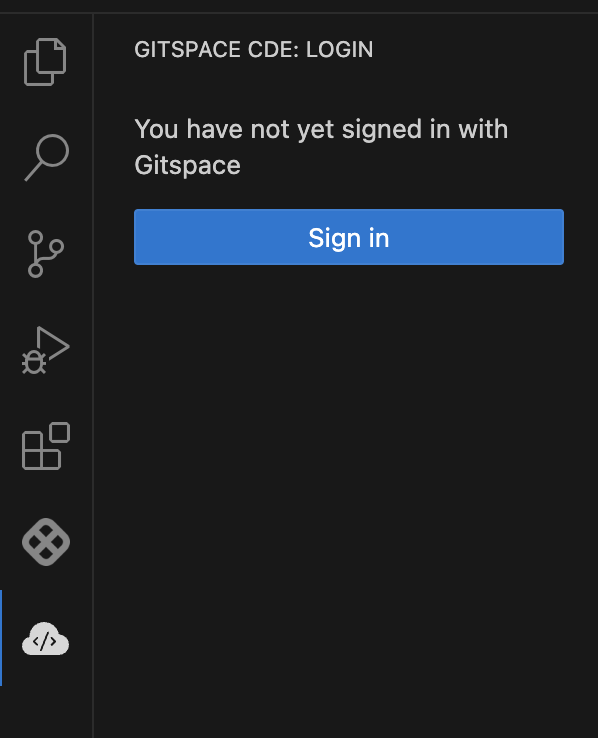Click the divider between activity bar and panel

(x=93, y=377)
